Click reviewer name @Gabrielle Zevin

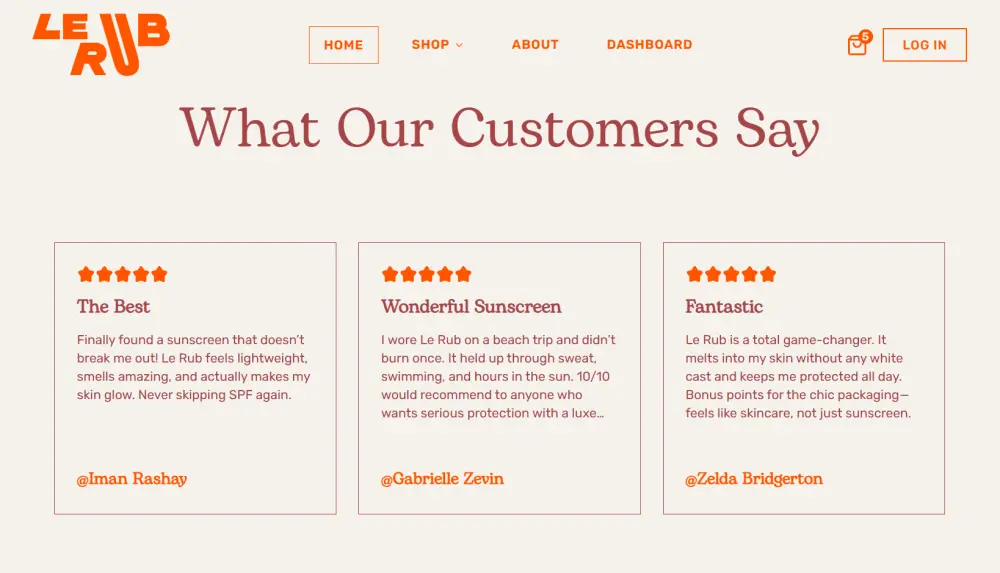442,479
